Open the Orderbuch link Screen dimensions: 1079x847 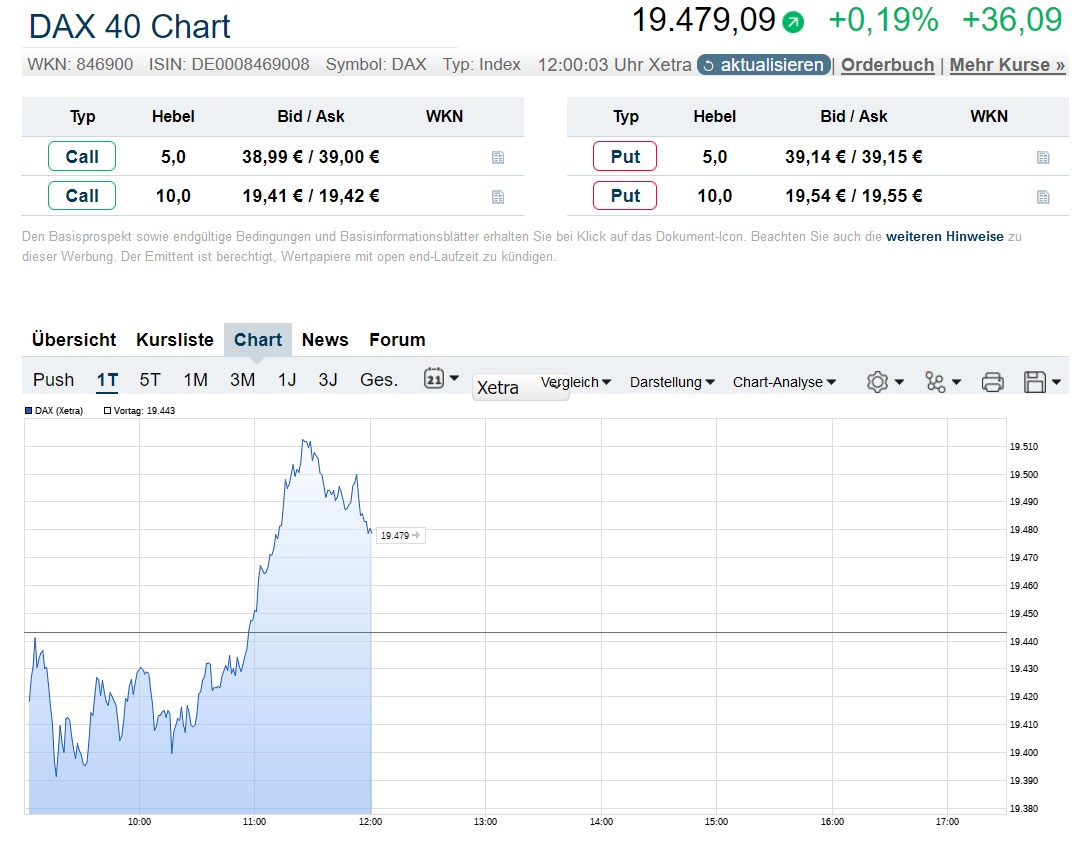click(x=887, y=65)
